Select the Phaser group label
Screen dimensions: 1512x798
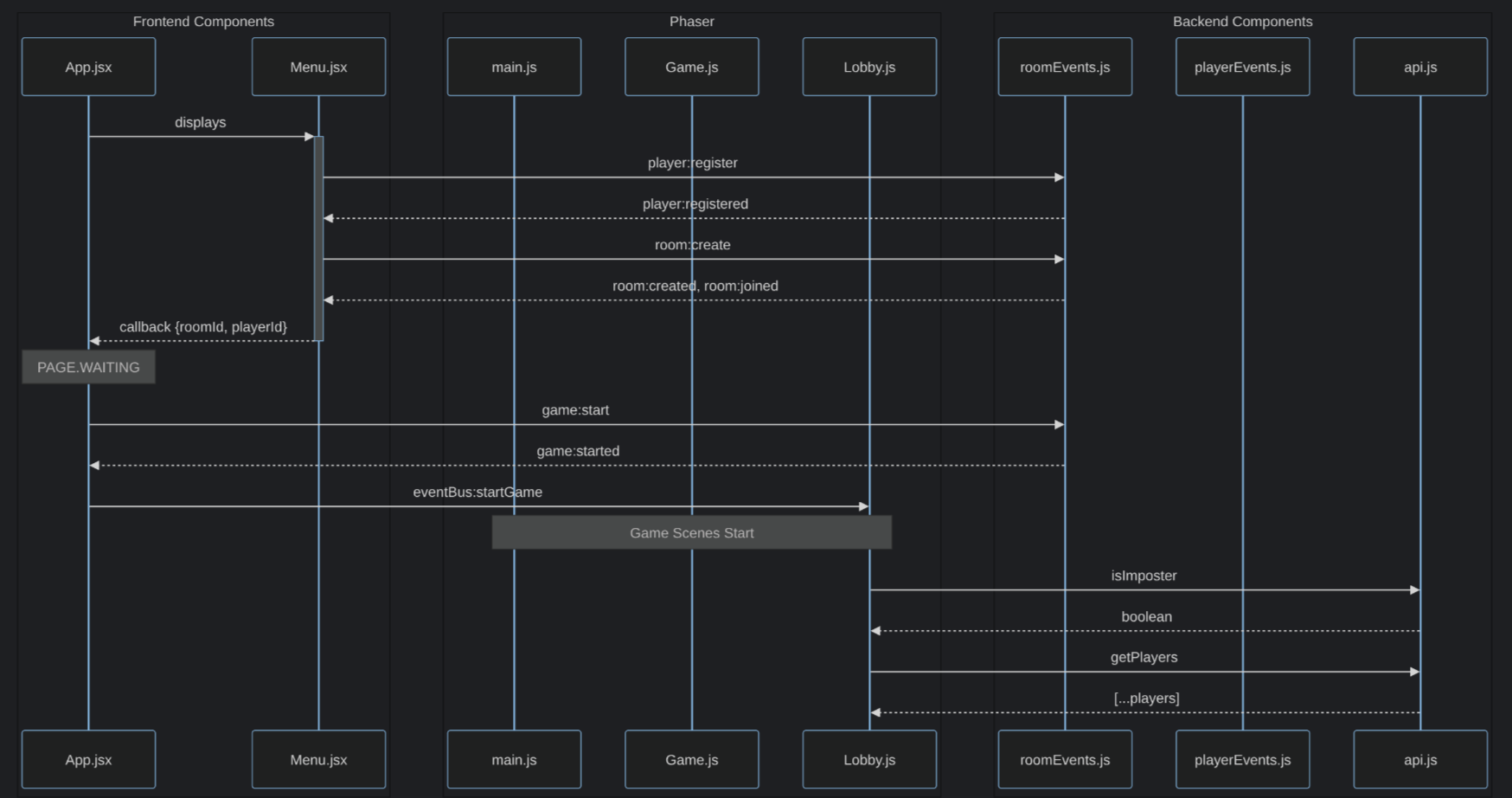pyautogui.click(x=691, y=22)
